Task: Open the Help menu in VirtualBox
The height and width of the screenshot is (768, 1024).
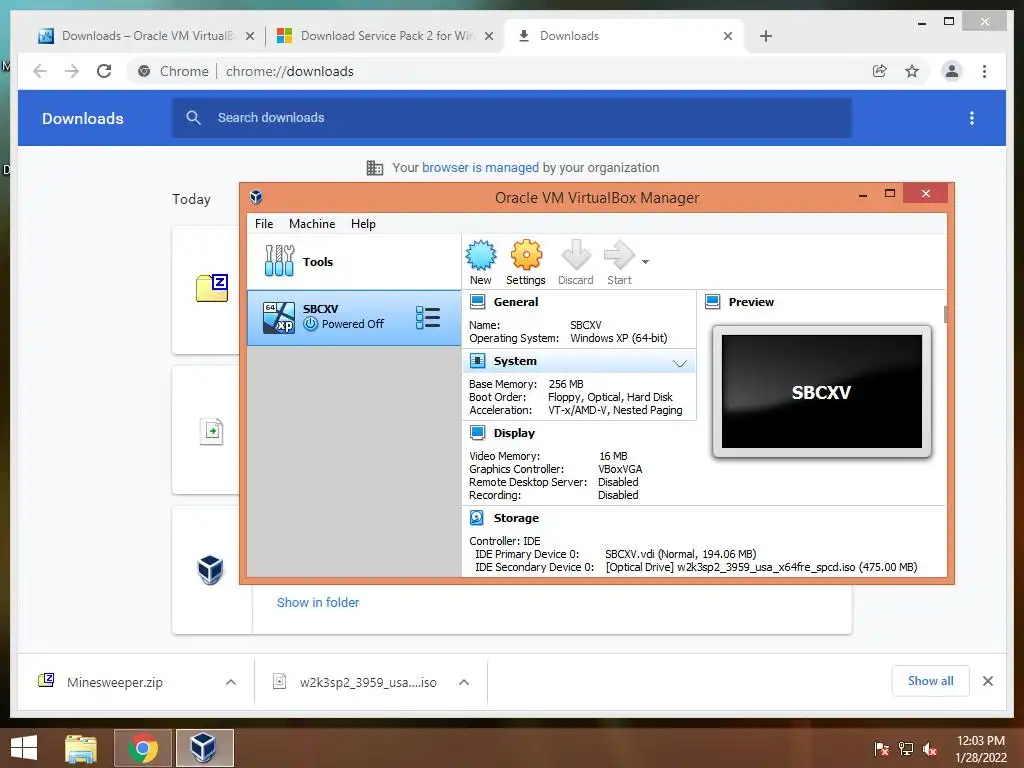Action: pyautogui.click(x=363, y=223)
